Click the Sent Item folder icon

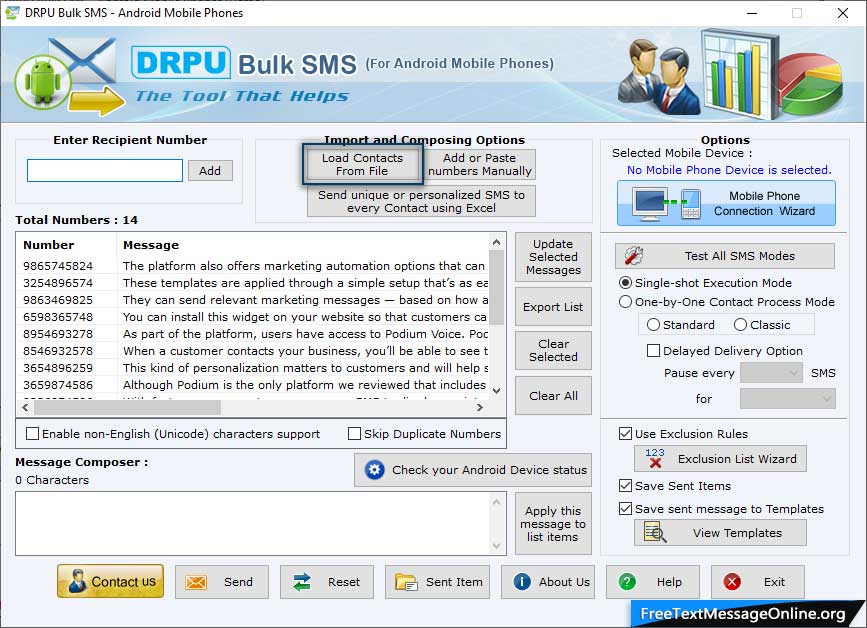[x=406, y=582]
